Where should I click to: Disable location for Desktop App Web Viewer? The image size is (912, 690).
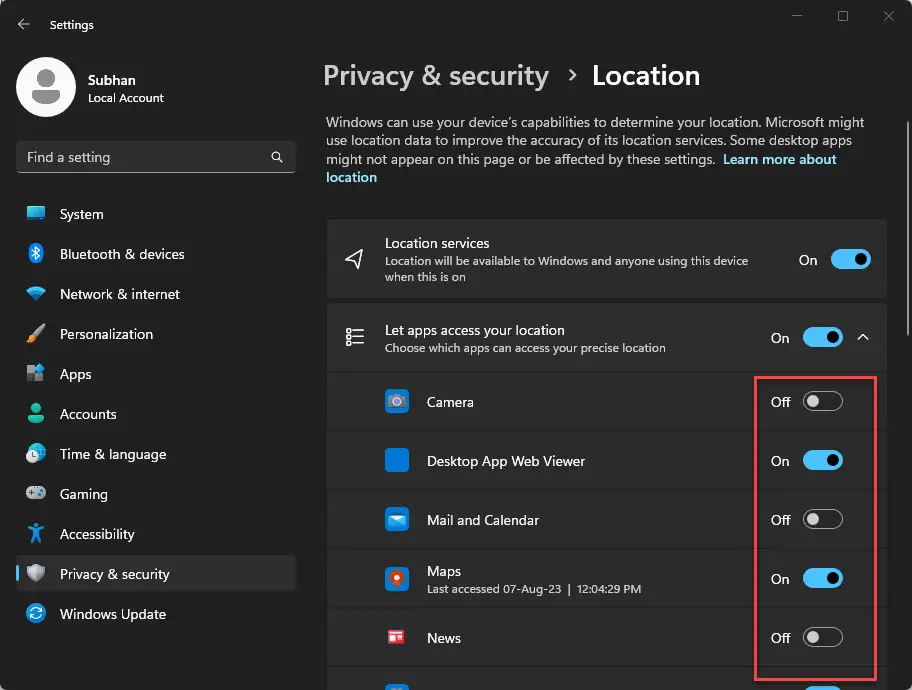coord(822,461)
